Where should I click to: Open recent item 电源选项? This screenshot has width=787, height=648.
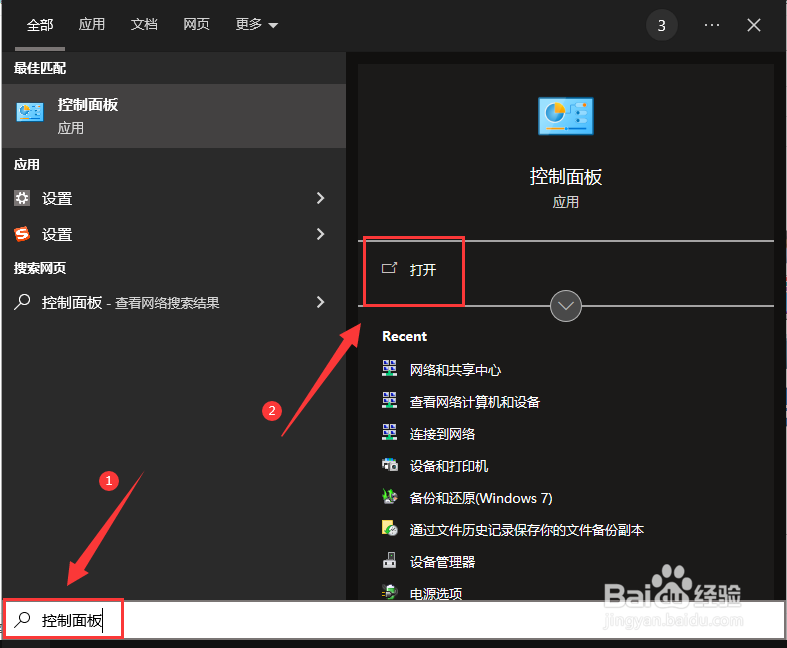pos(436,594)
